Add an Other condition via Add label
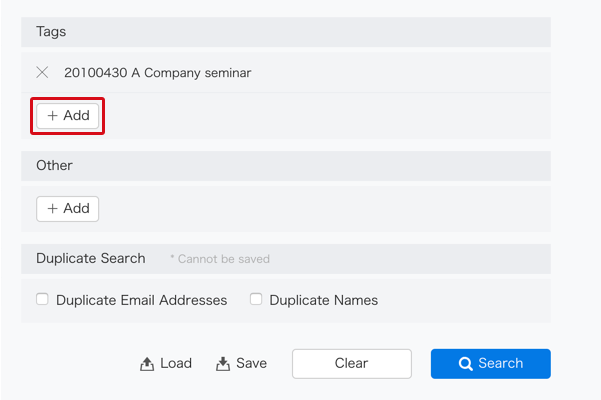The height and width of the screenshot is (400, 601). [76, 208]
